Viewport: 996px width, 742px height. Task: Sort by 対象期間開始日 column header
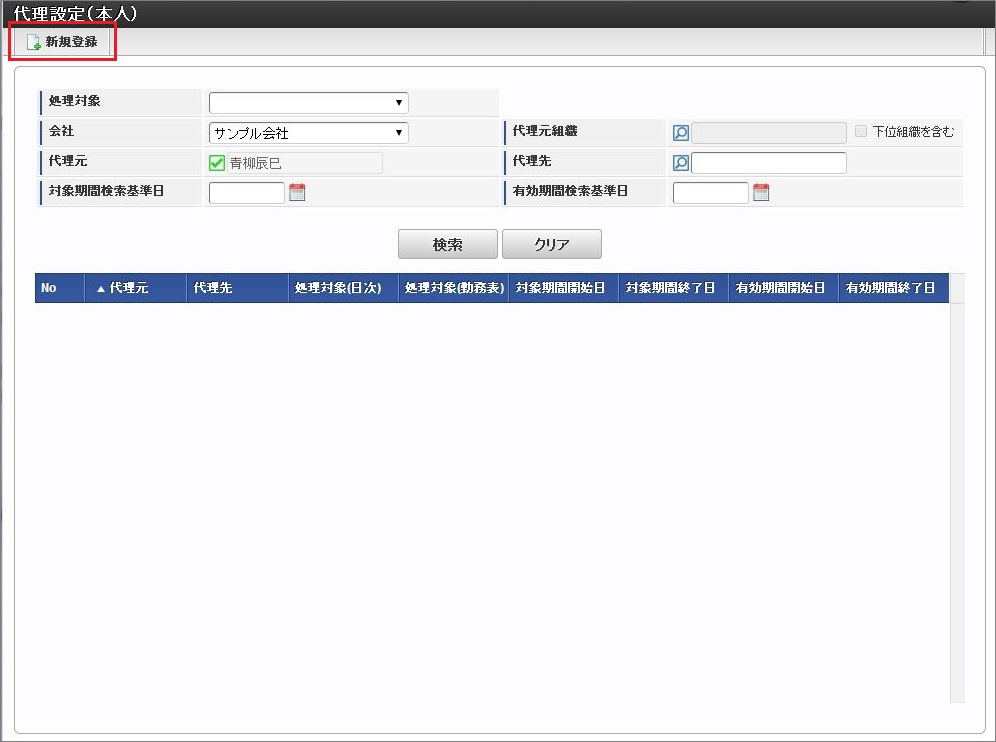[x=563, y=288]
